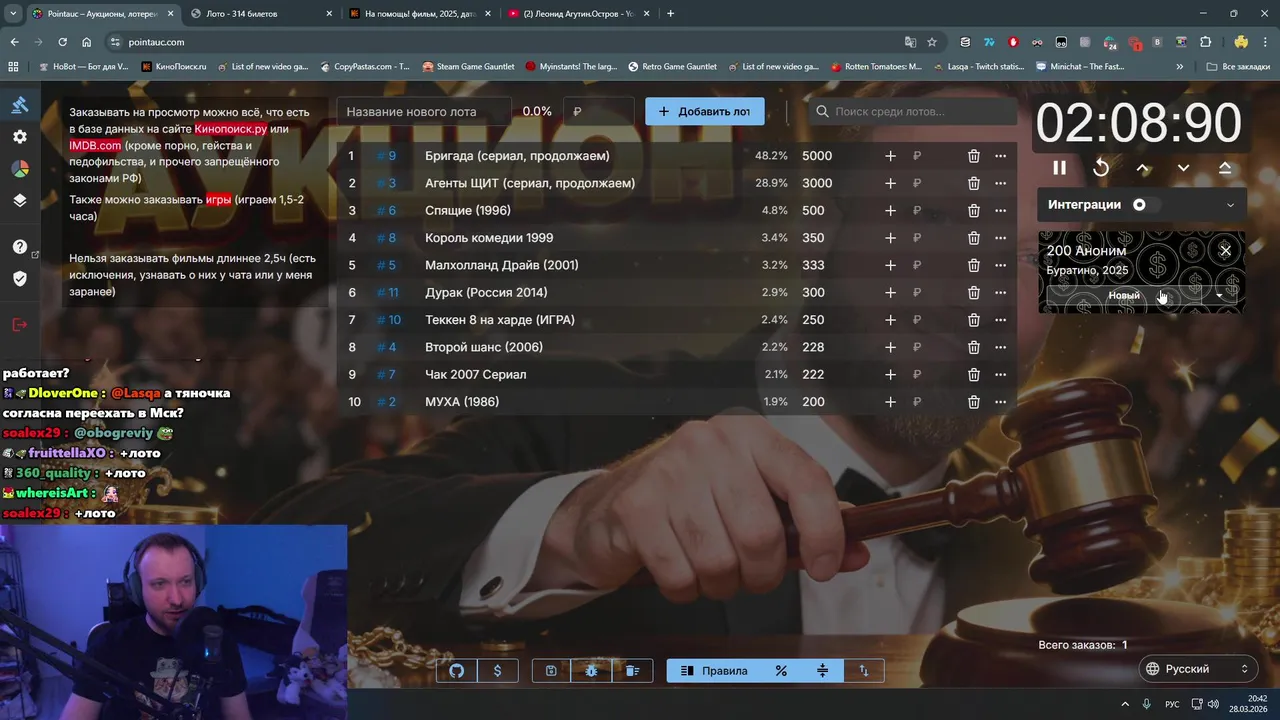Click plus on the Спящие (1996) lot
1280x720 pixels.
tap(890, 210)
